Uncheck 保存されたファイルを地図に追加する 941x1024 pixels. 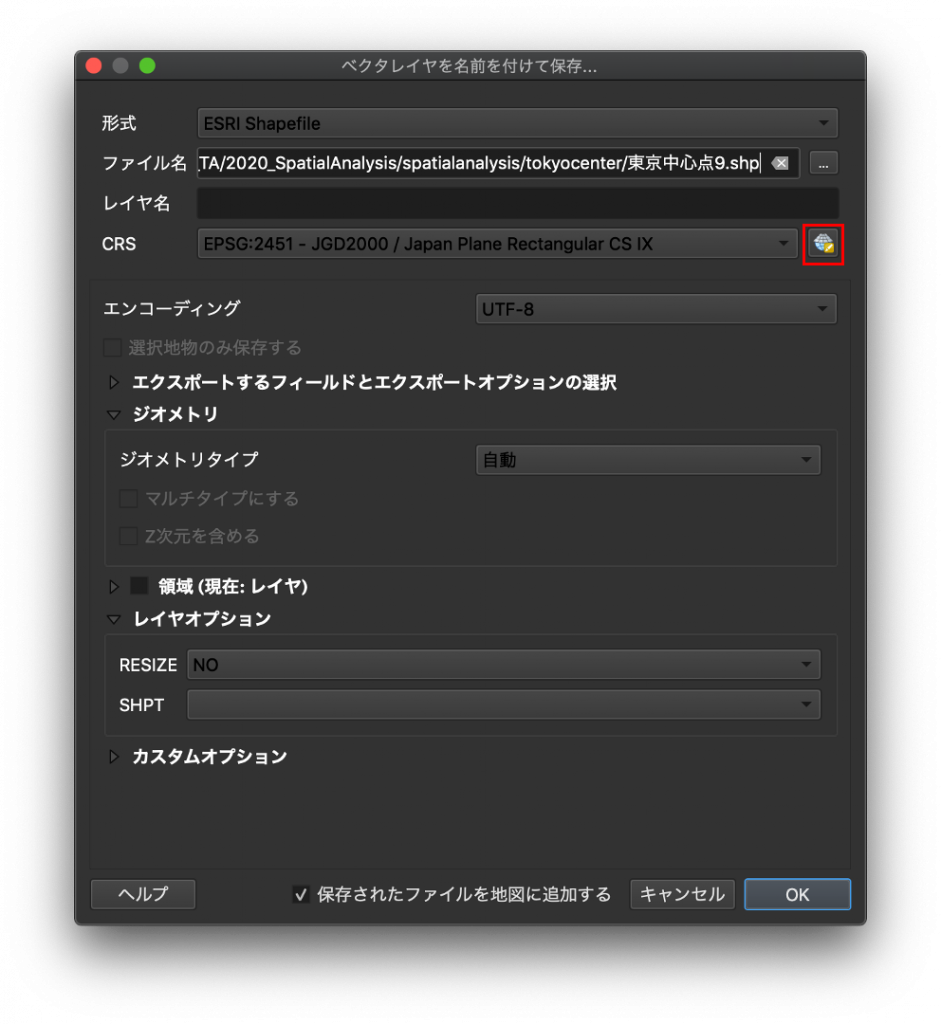click(x=300, y=895)
